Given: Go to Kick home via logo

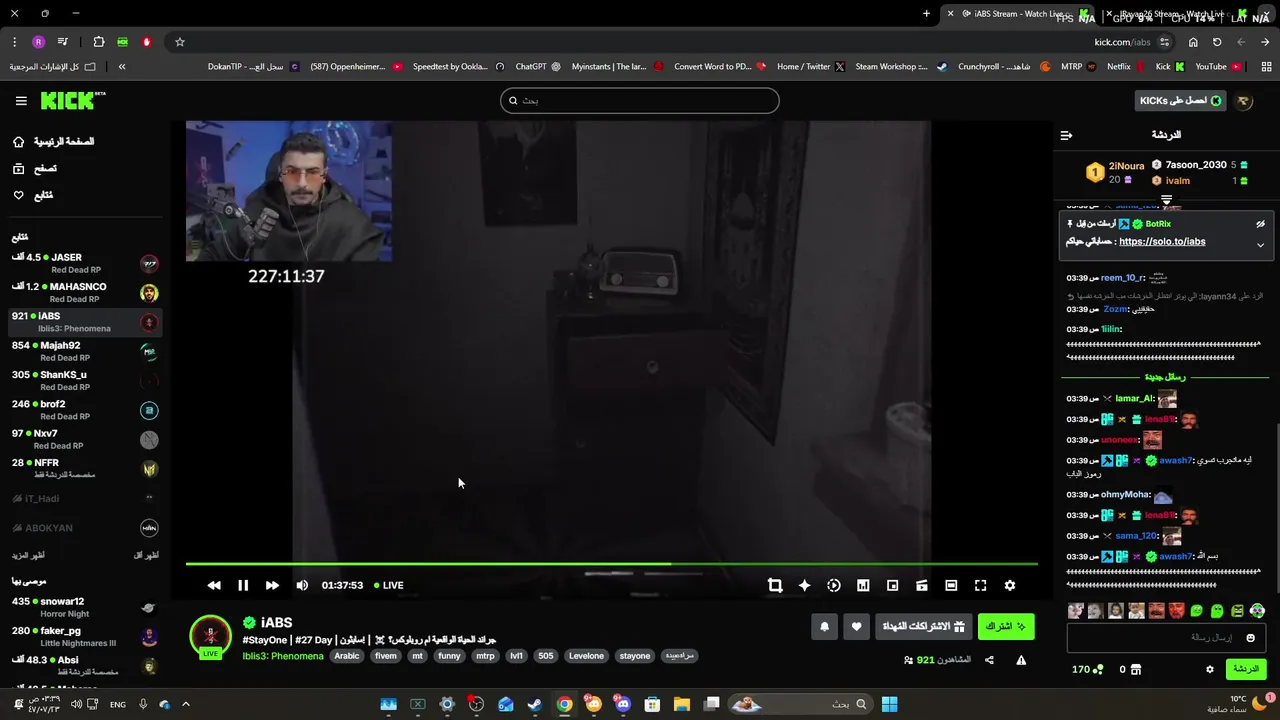Looking at the screenshot, I should (72, 100).
